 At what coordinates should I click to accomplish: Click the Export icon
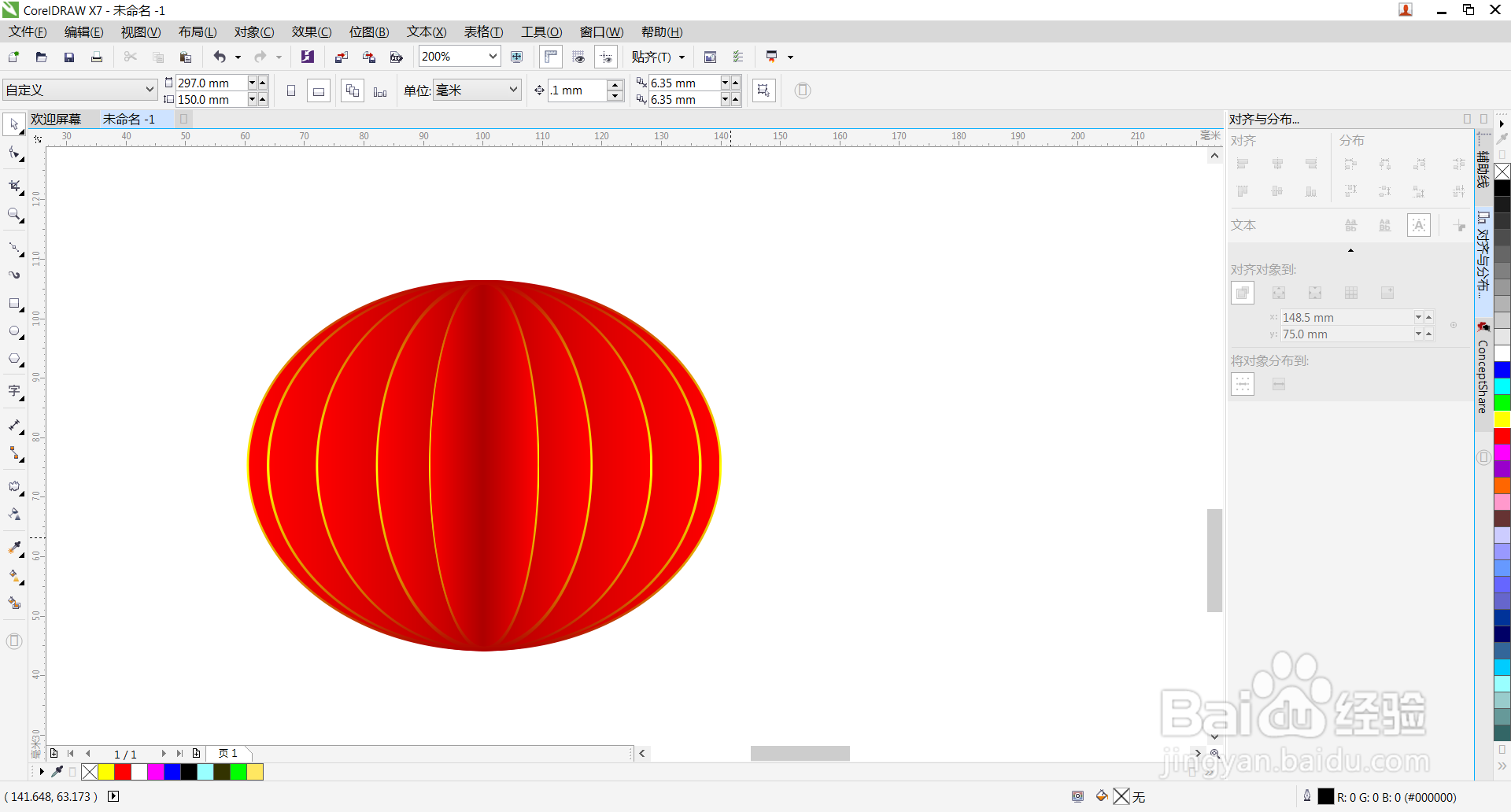coord(368,57)
